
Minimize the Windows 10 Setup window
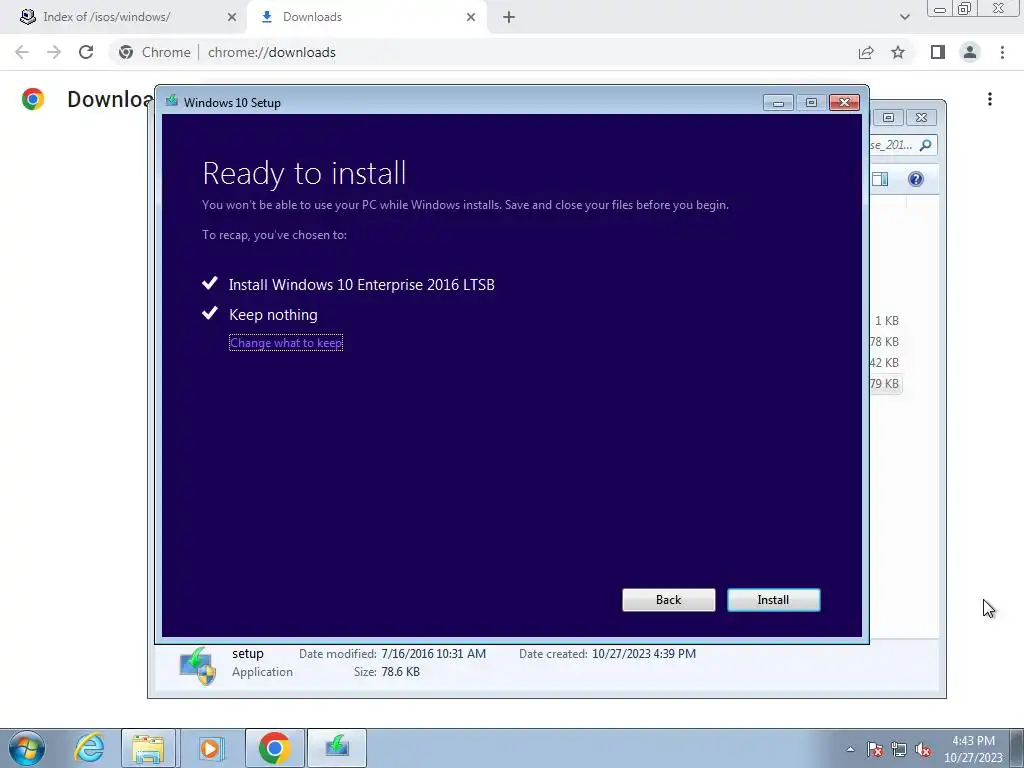[x=778, y=103]
